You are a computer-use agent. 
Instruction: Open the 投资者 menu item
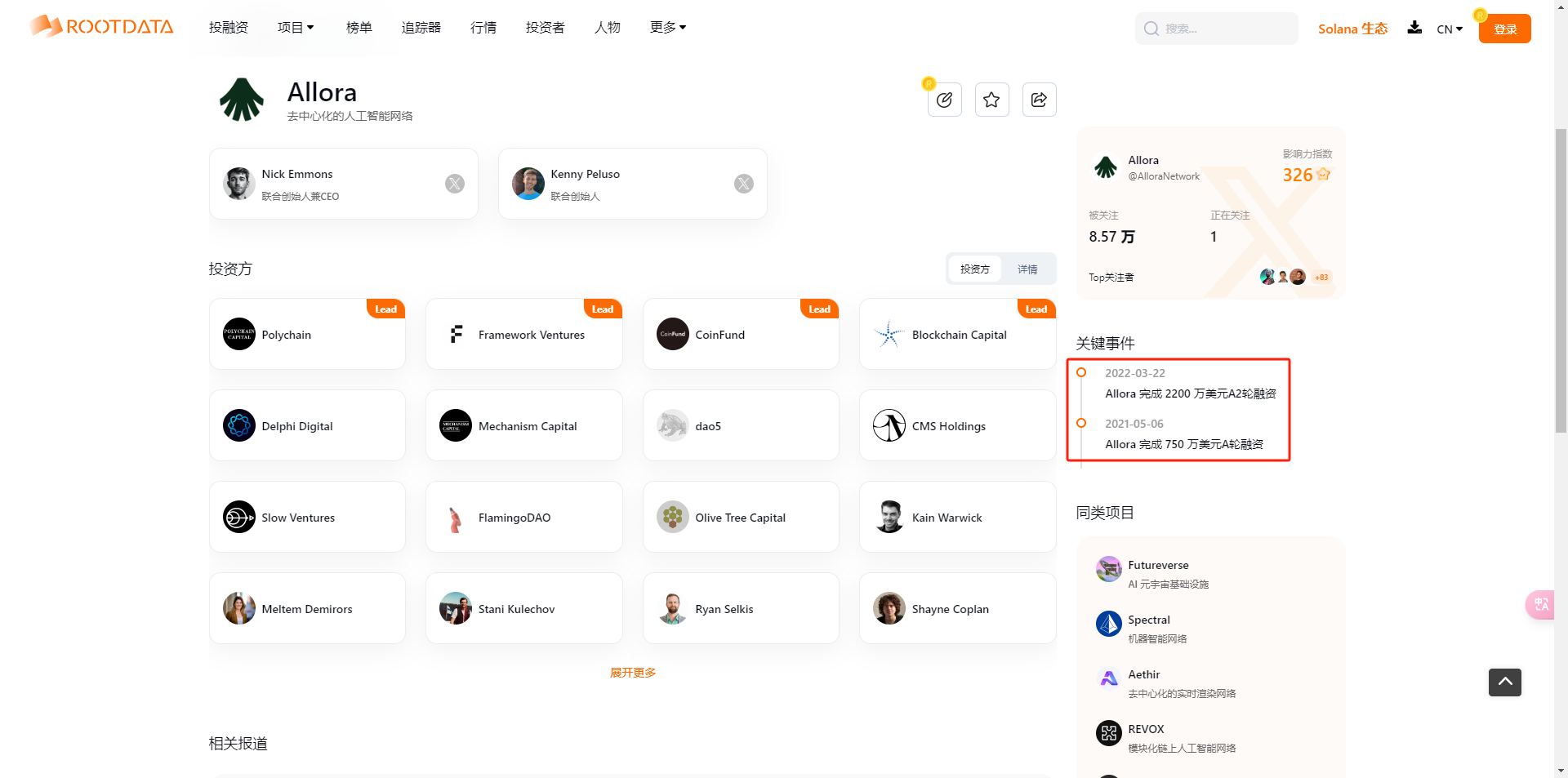546,28
